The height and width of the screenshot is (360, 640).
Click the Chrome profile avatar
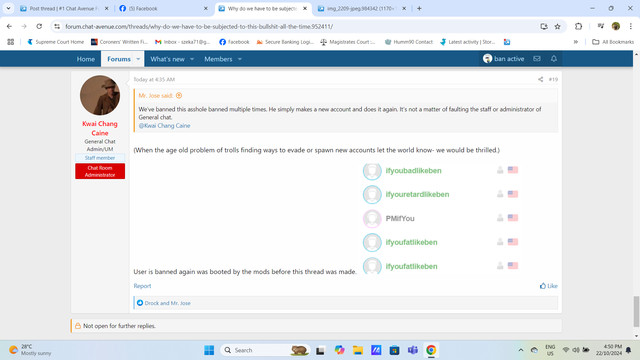click(x=616, y=26)
